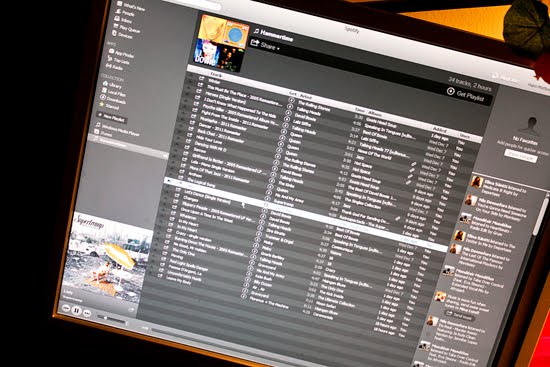The image size is (550, 367).
Task: Sort the list by Artist column
Action: click(x=305, y=96)
